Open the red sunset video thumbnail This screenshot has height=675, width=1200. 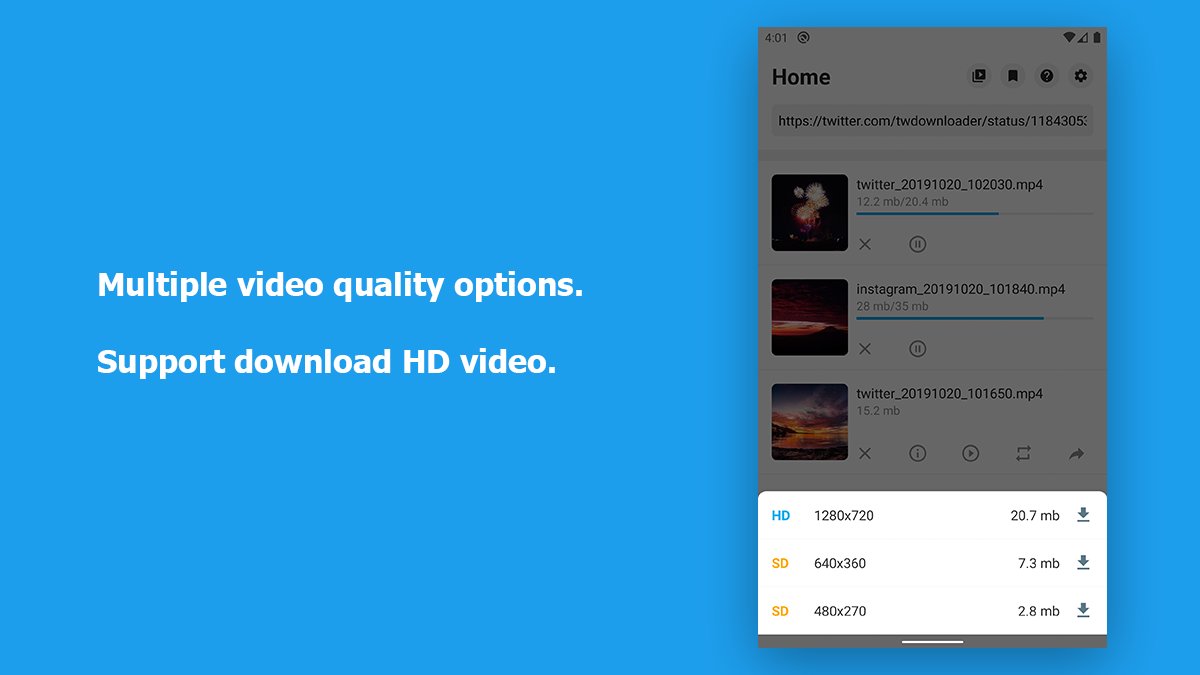coord(810,318)
